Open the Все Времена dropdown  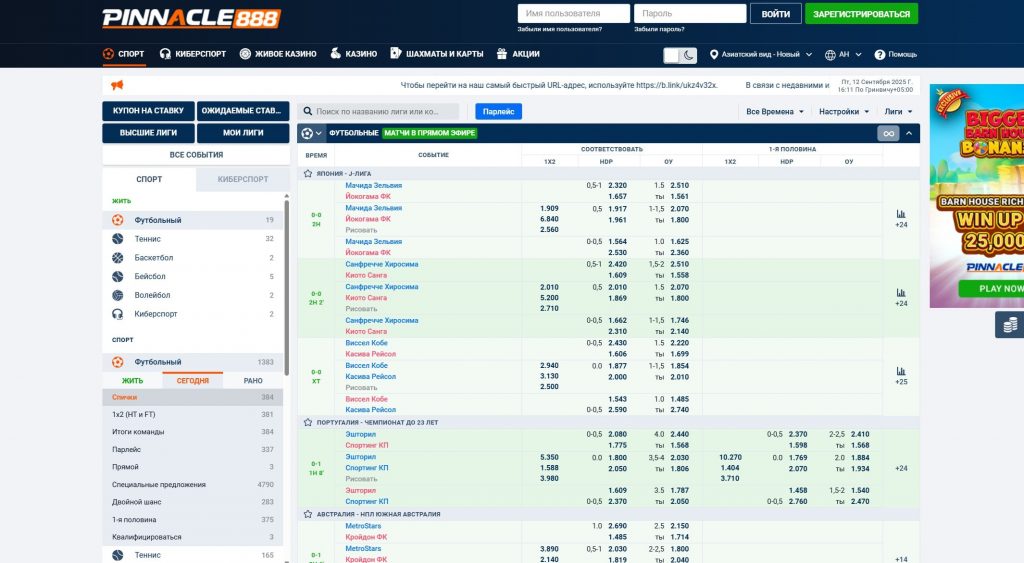point(775,112)
